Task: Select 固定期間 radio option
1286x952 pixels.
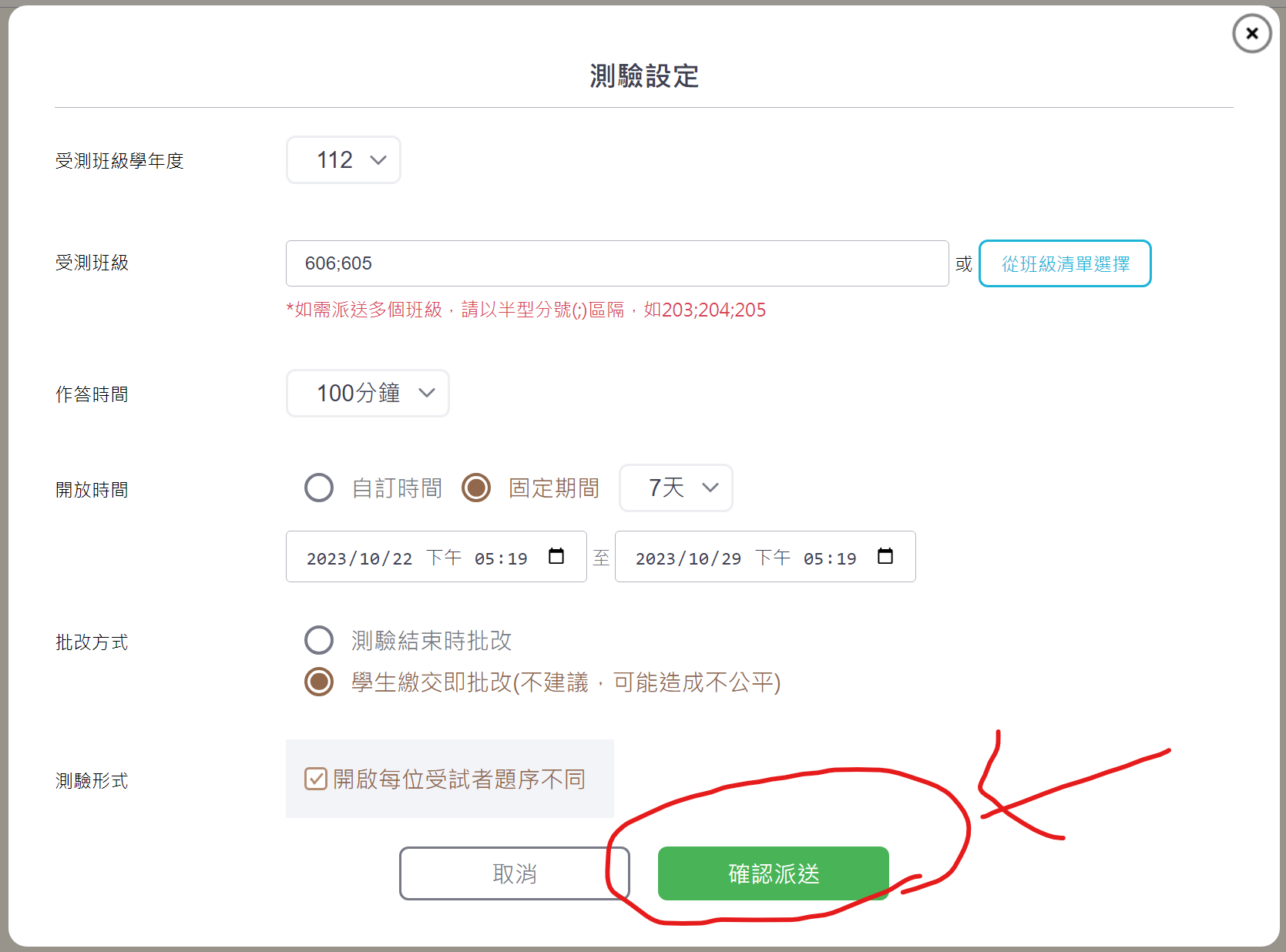Action: (476, 488)
